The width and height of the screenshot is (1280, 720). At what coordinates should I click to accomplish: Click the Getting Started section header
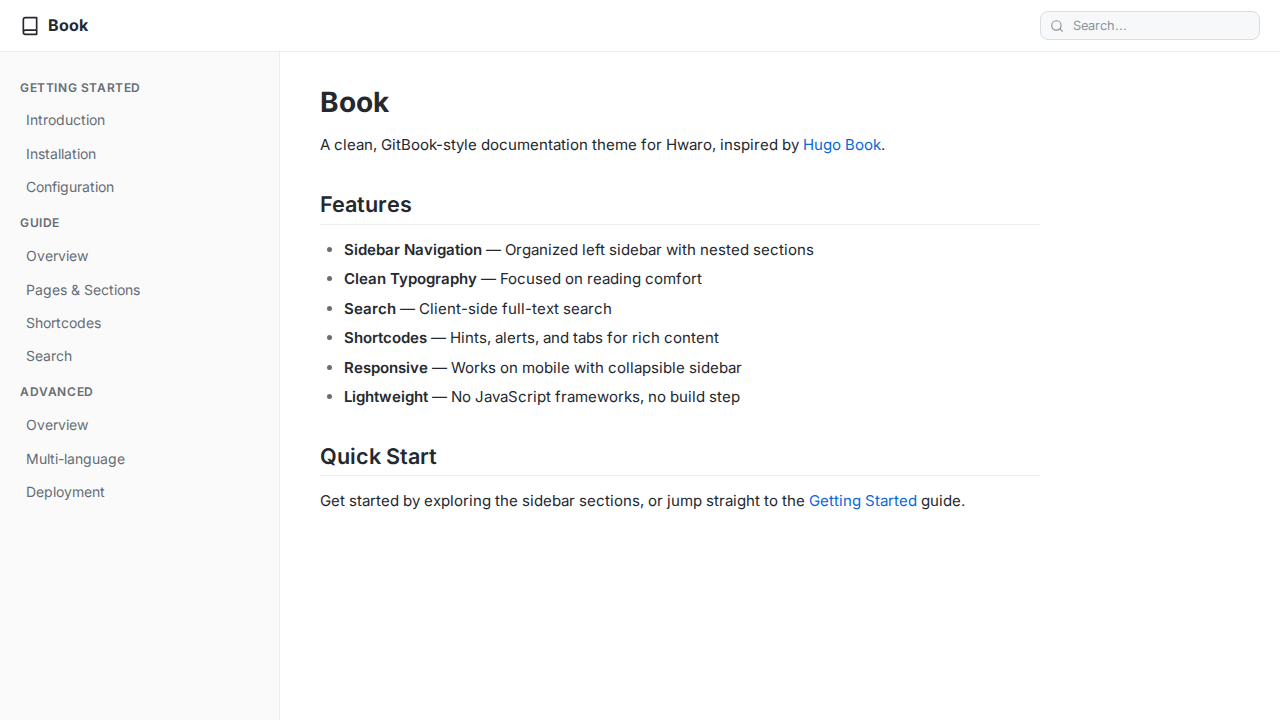pyautogui.click(x=80, y=88)
